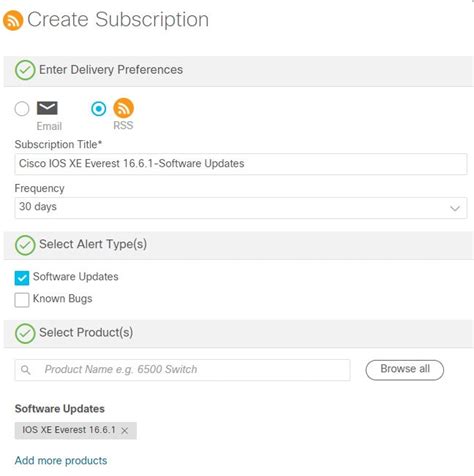The height and width of the screenshot is (476, 474).
Task: Click the Browse all button
Action: point(405,370)
